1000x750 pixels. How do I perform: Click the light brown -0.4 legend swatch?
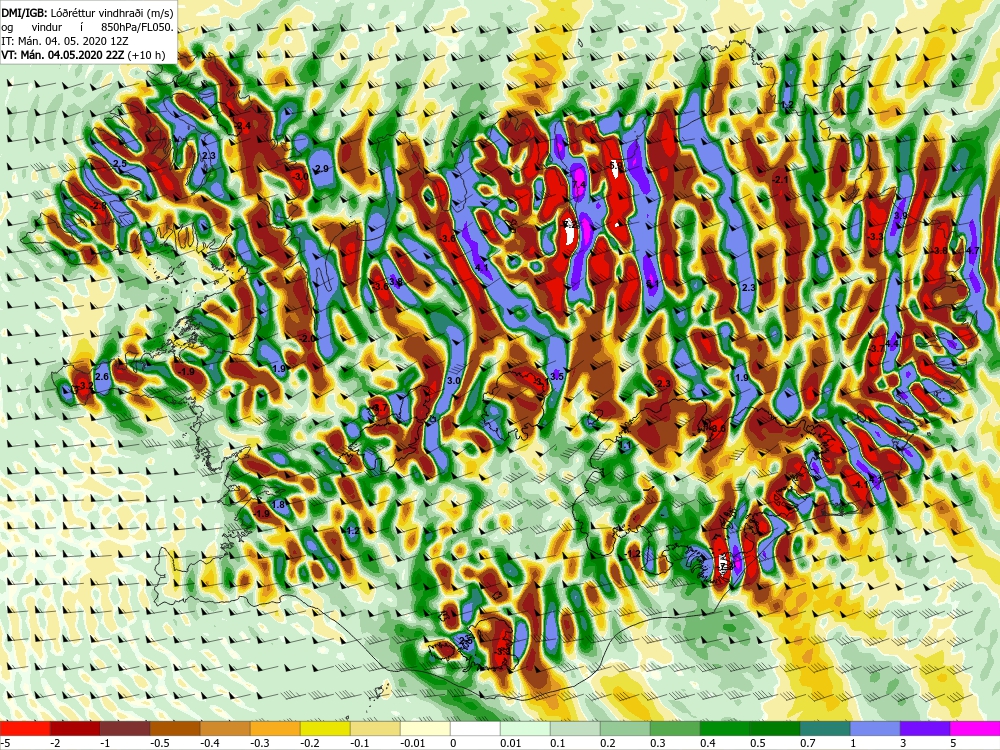225,728
